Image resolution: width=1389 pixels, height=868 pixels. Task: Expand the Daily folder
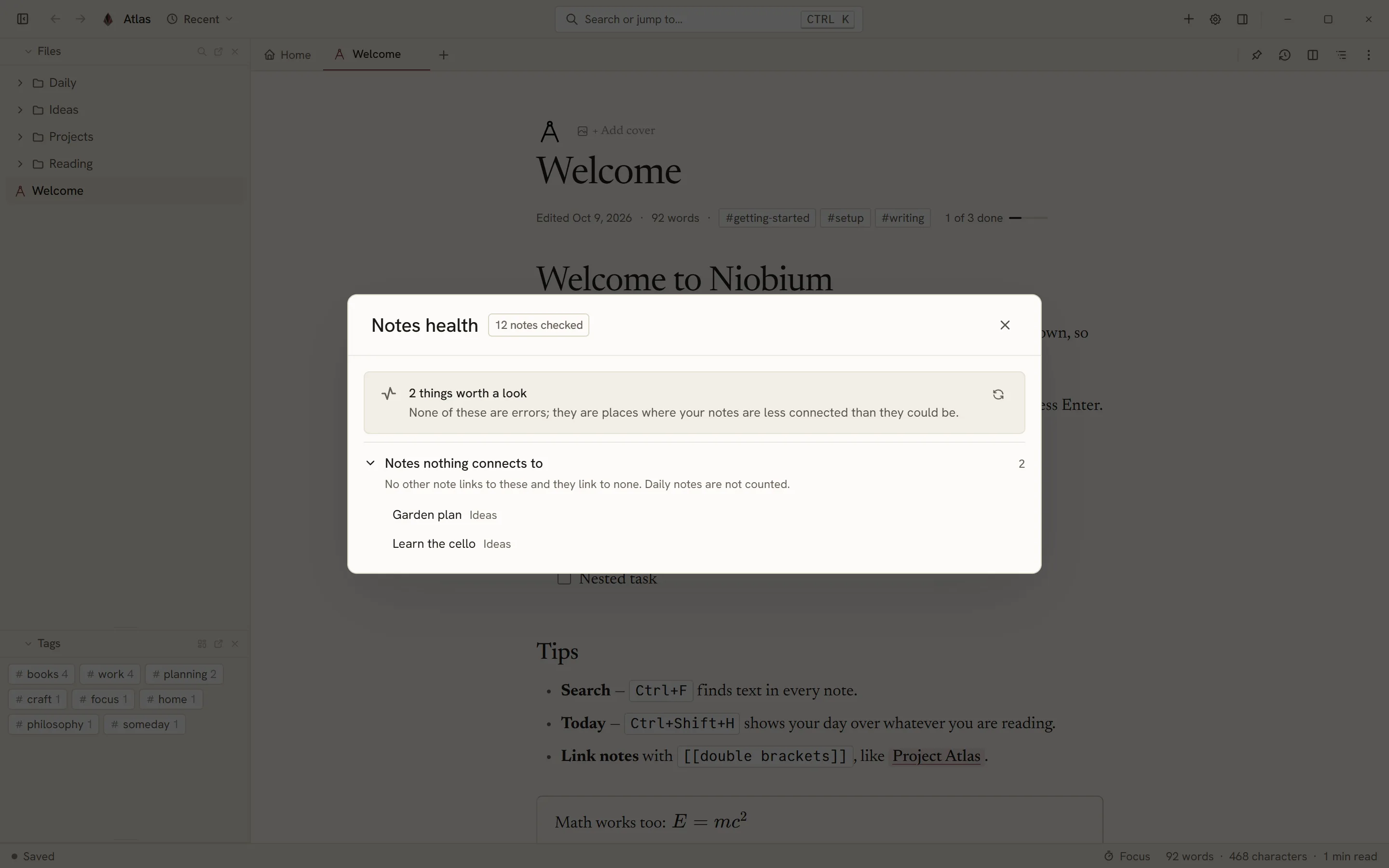tap(20, 82)
